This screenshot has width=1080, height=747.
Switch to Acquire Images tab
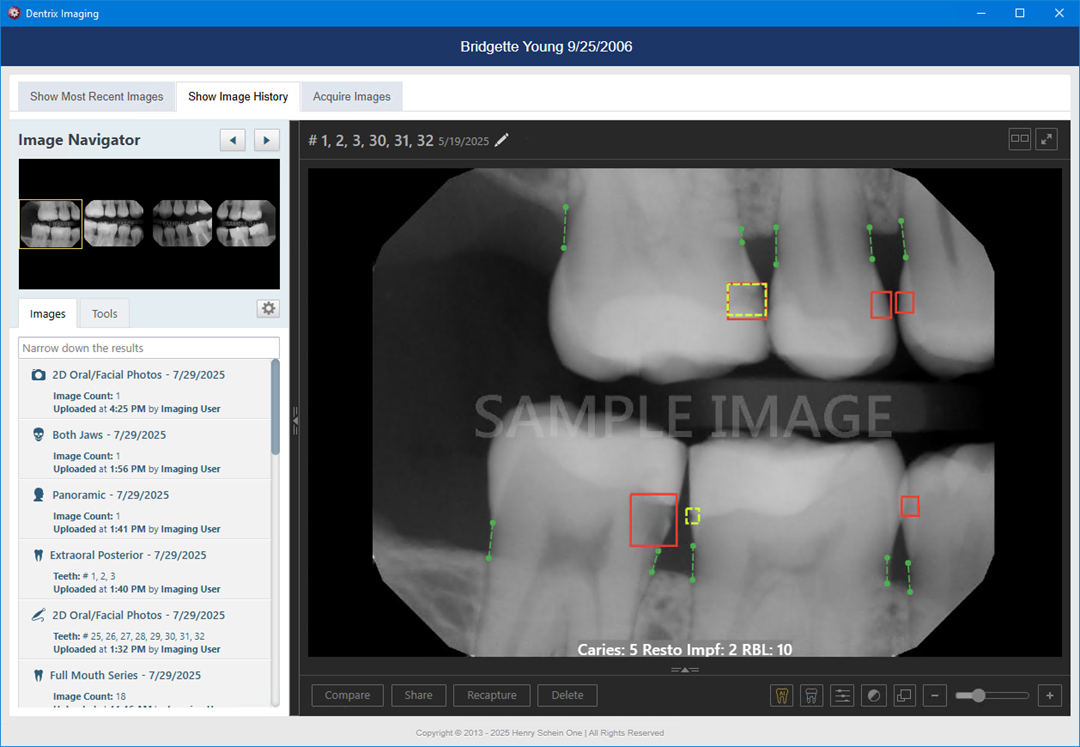click(x=352, y=96)
